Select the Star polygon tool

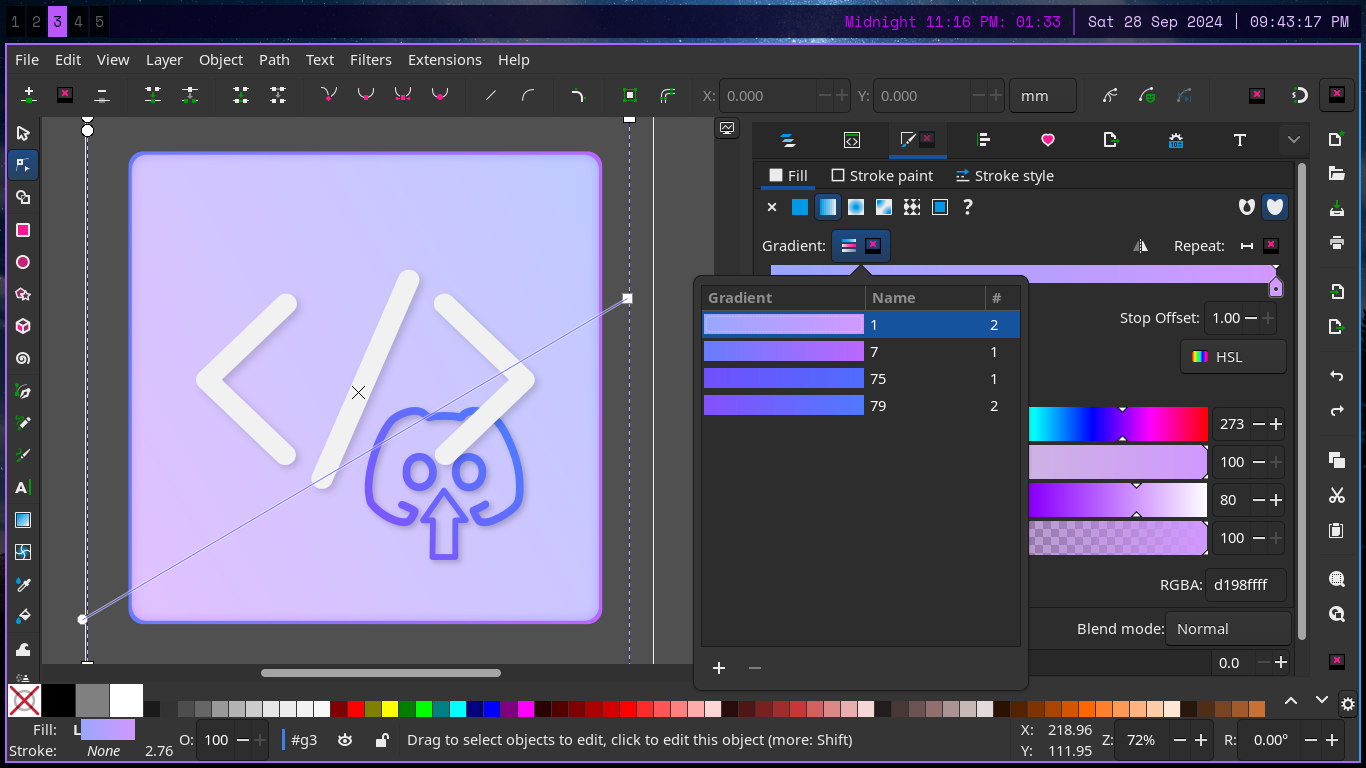(x=23, y=294)
